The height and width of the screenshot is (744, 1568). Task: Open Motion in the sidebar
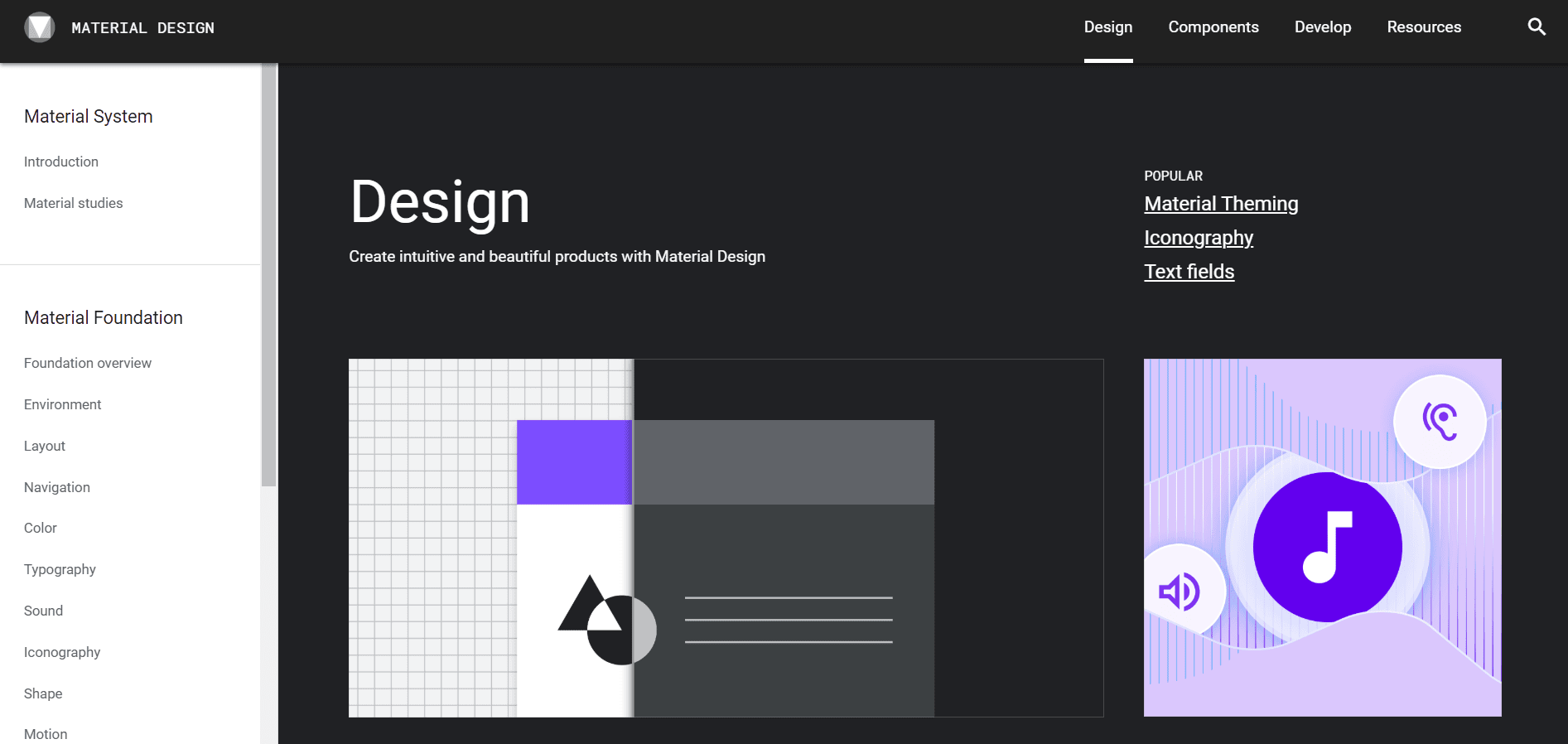tap(46, 734)
